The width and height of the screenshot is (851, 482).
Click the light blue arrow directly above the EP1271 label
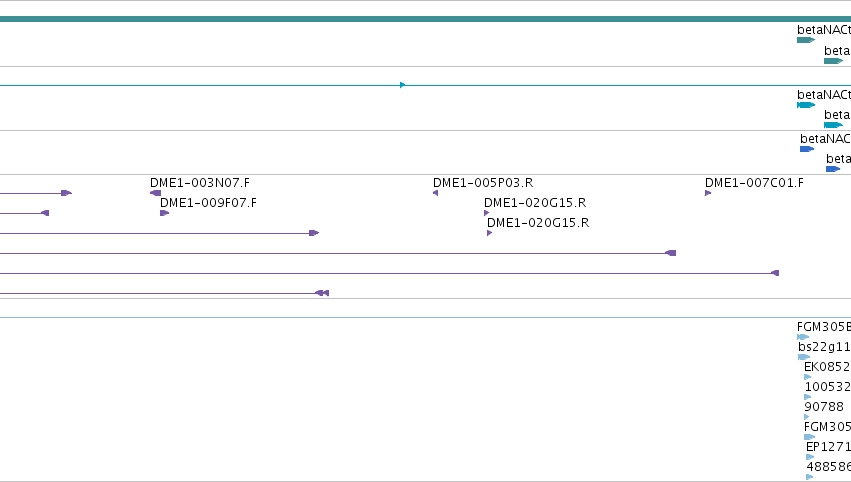(810, 437)
